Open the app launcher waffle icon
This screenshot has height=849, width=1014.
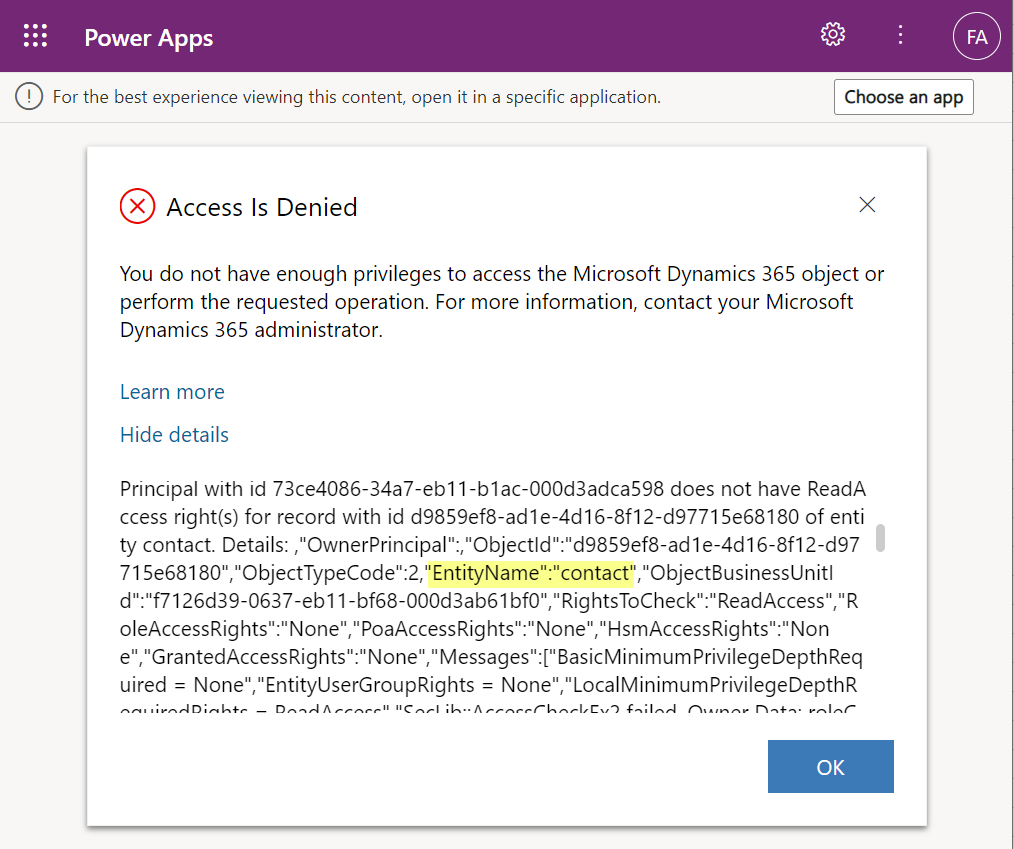coord(35,36)
